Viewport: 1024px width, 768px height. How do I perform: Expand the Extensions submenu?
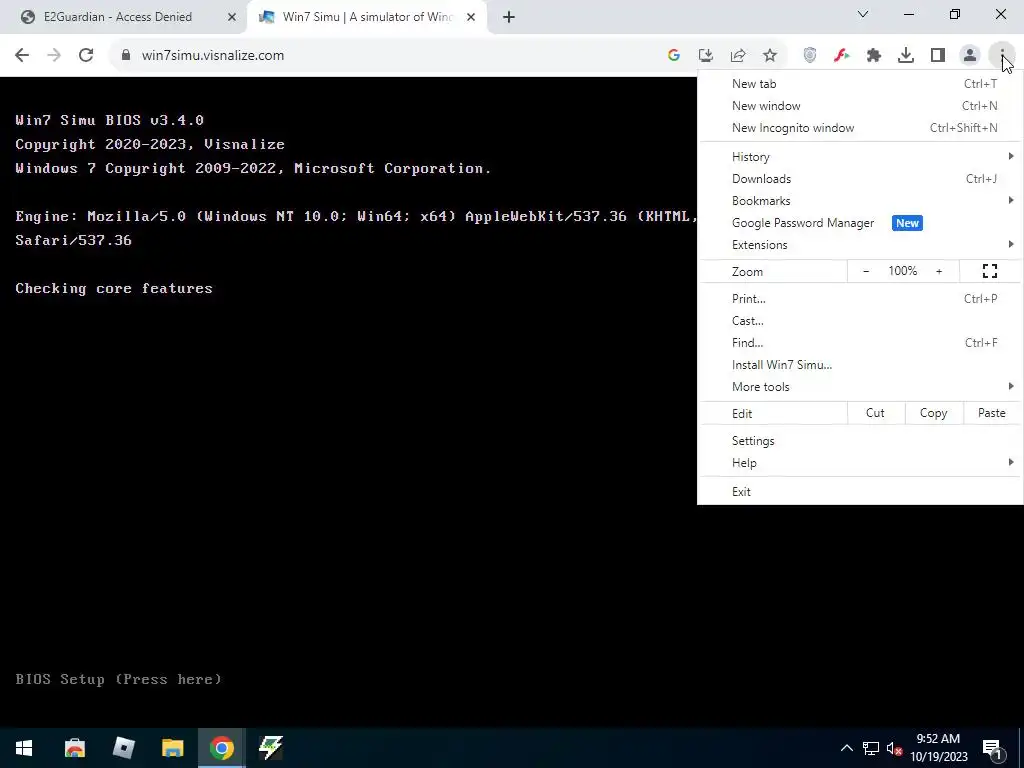point(860,245)
